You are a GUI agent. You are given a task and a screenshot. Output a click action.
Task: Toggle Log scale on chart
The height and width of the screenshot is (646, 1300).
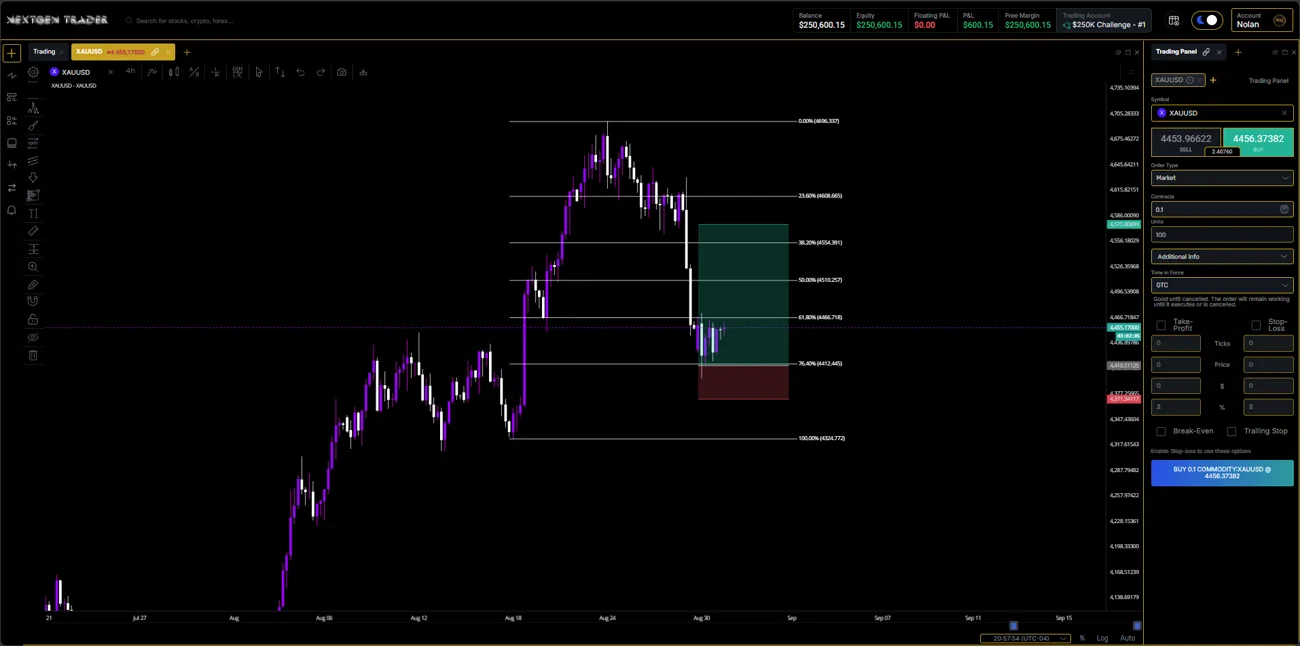1102,638
